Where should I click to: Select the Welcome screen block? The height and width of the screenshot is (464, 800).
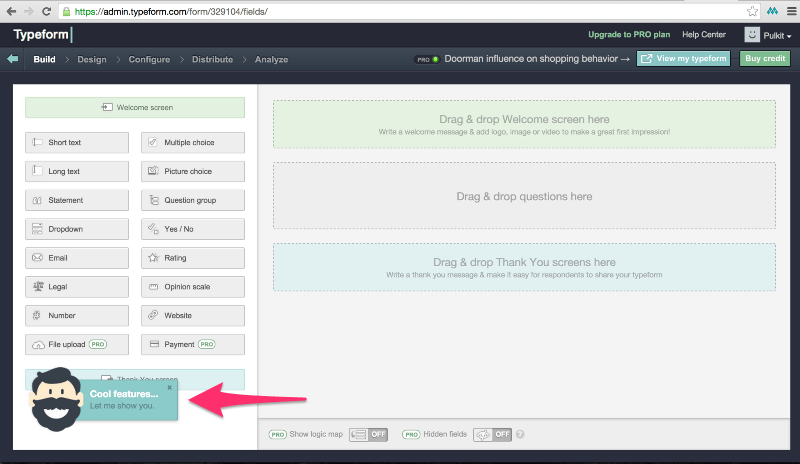135,107
